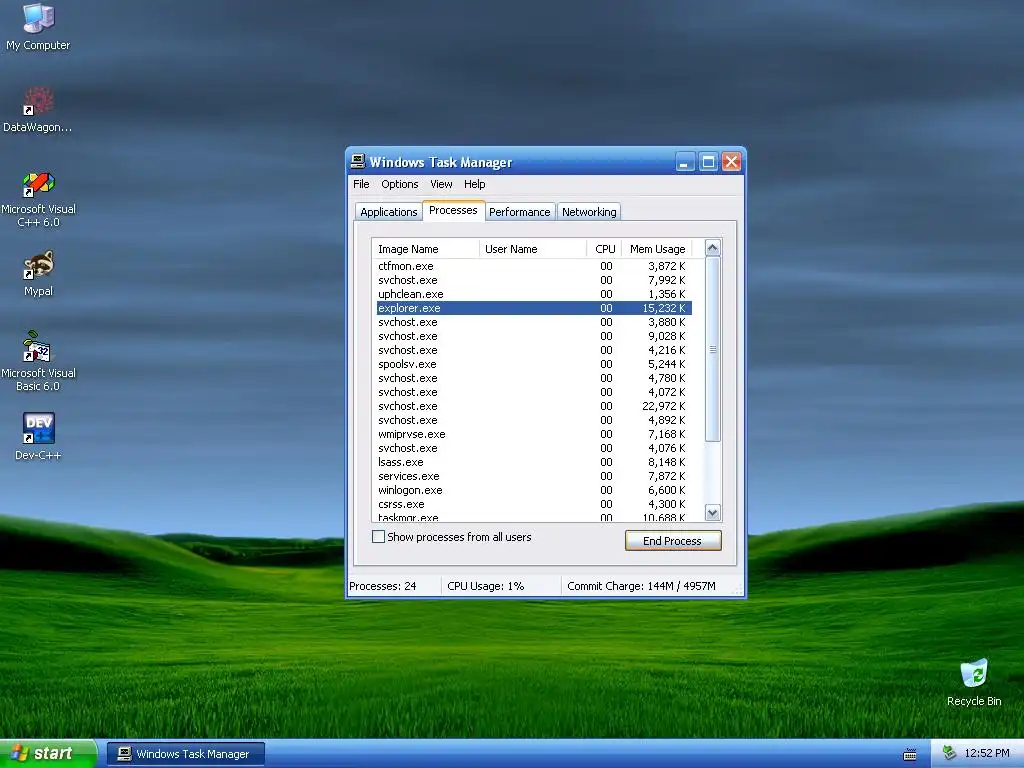Switch to the Applications tab

(x=389, y=212)
